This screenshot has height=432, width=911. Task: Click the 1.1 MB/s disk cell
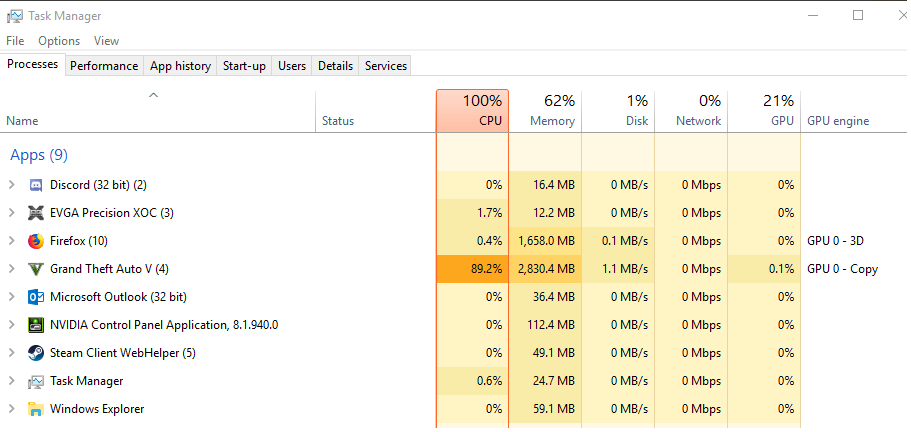tap(618, 269)
